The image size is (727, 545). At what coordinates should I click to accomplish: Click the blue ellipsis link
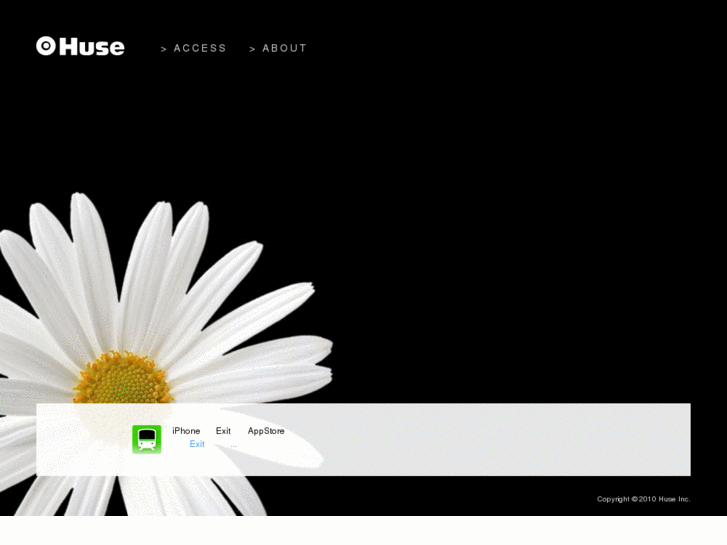234,445
